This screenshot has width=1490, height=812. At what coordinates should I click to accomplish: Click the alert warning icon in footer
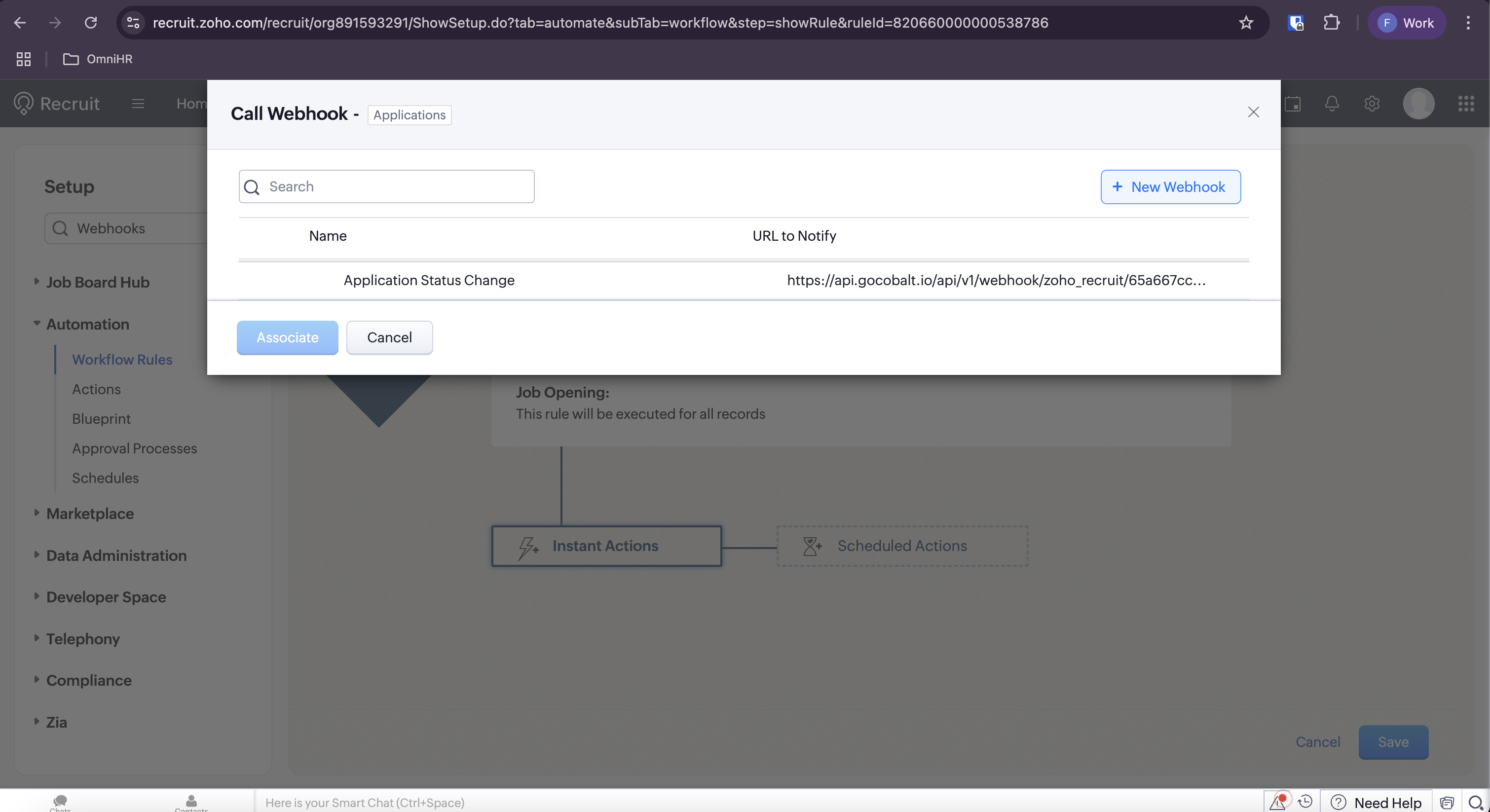1278,802
